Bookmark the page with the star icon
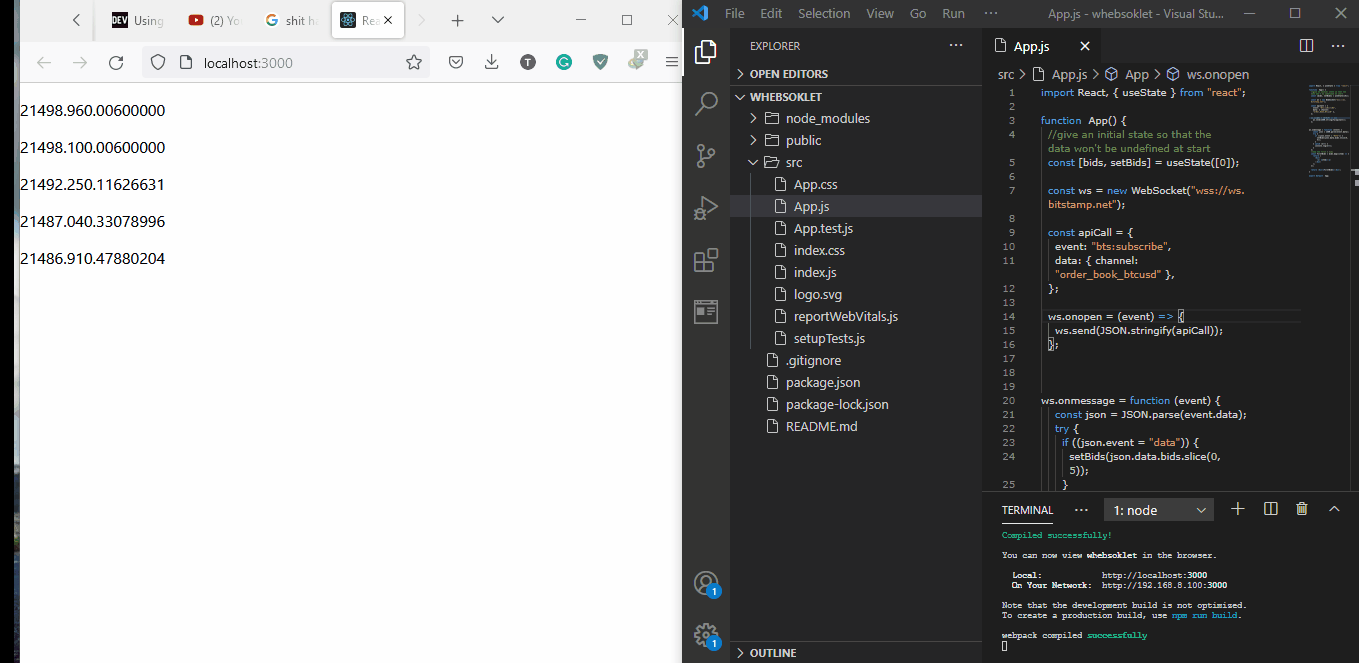Screen dimensions: 1359x663 pyautogui.click(x=414, y=62)
